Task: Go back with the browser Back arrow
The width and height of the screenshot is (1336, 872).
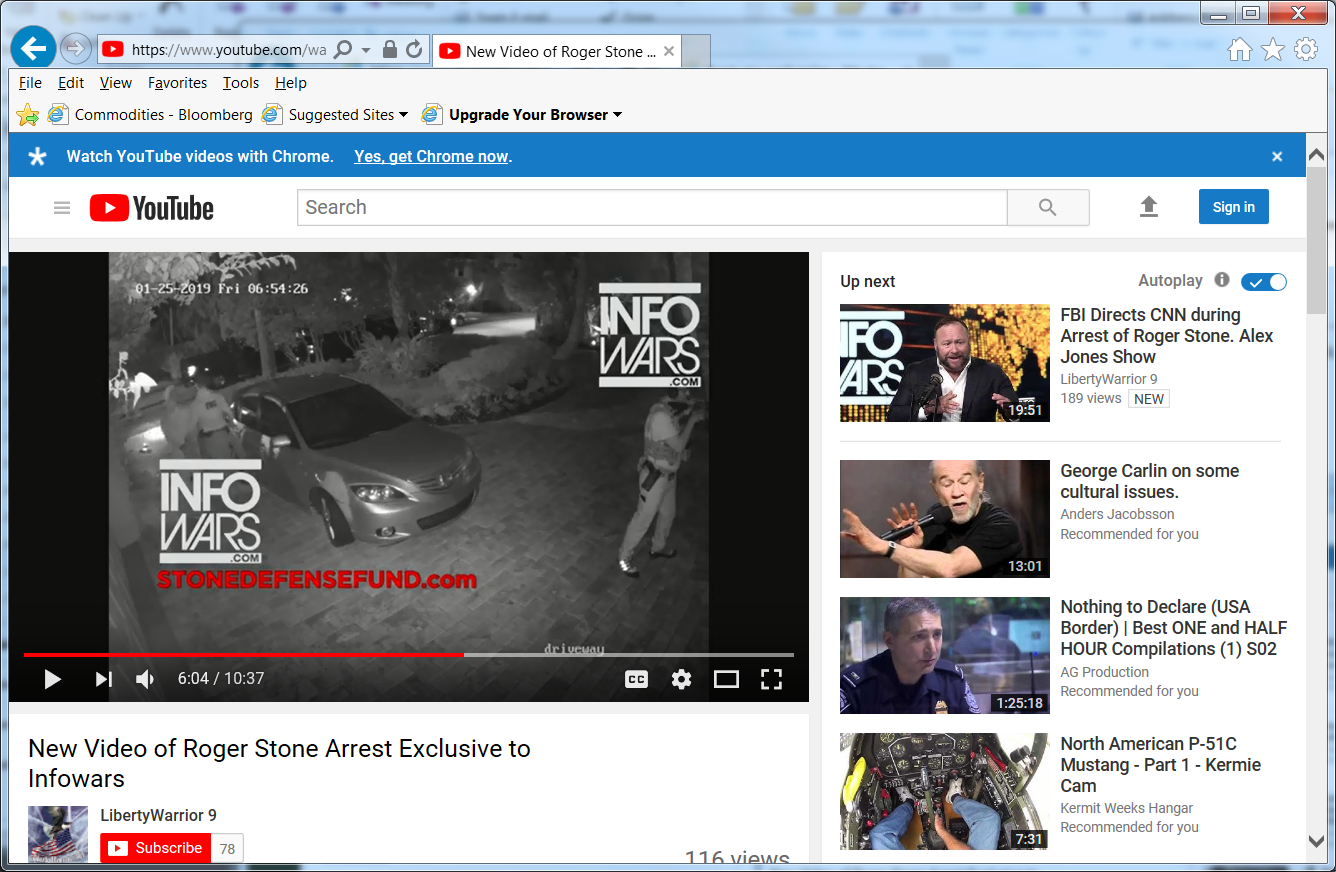Action: 33,48
